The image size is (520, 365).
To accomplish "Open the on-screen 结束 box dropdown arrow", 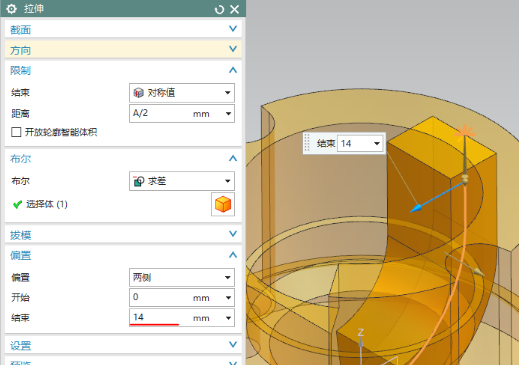I will pyautogui.click(x=377, y=144).
